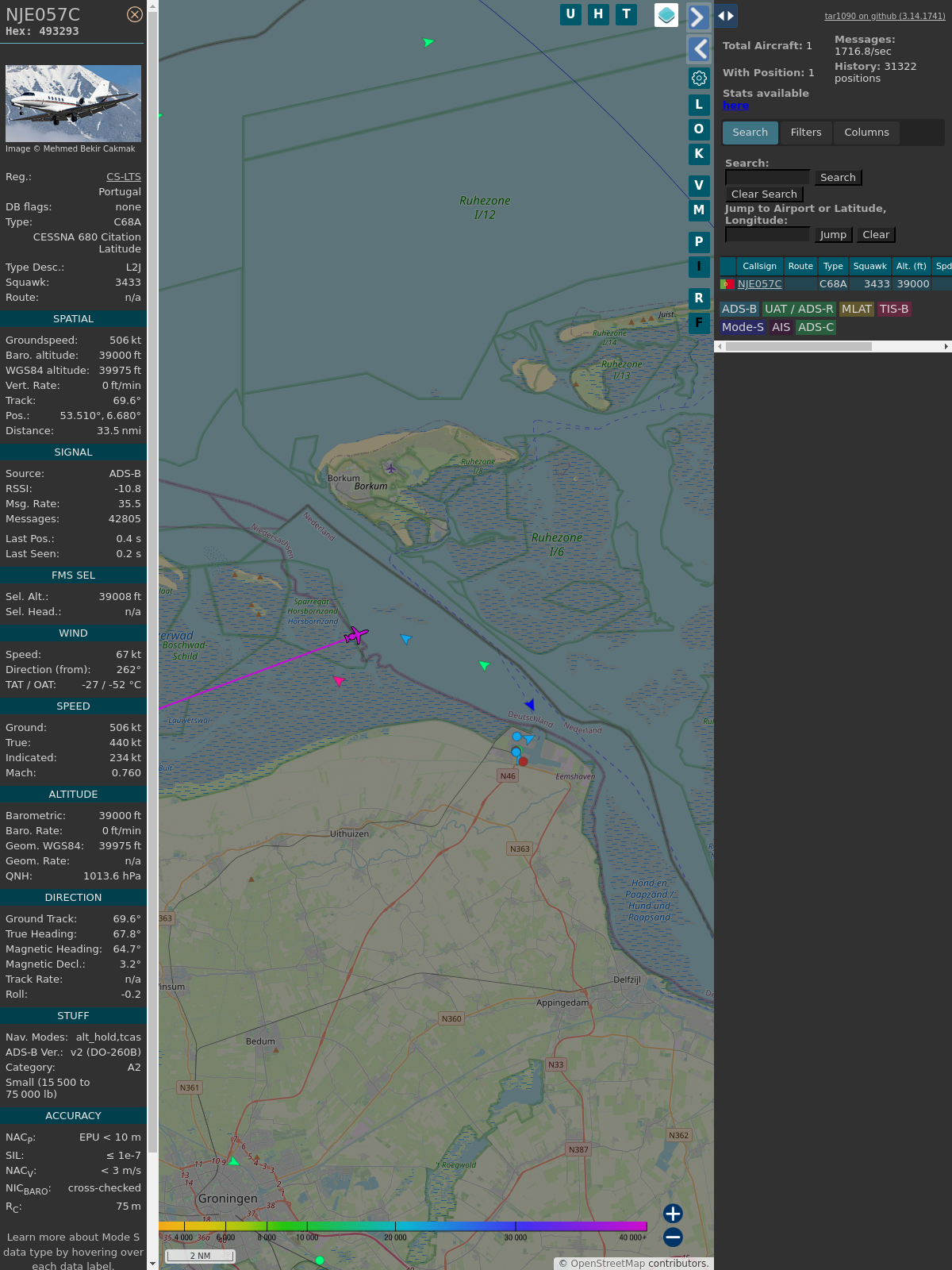Click the Borkum airfield icon on map
Viewport: 952px width, 1270px height.
[x=390, y=468]
